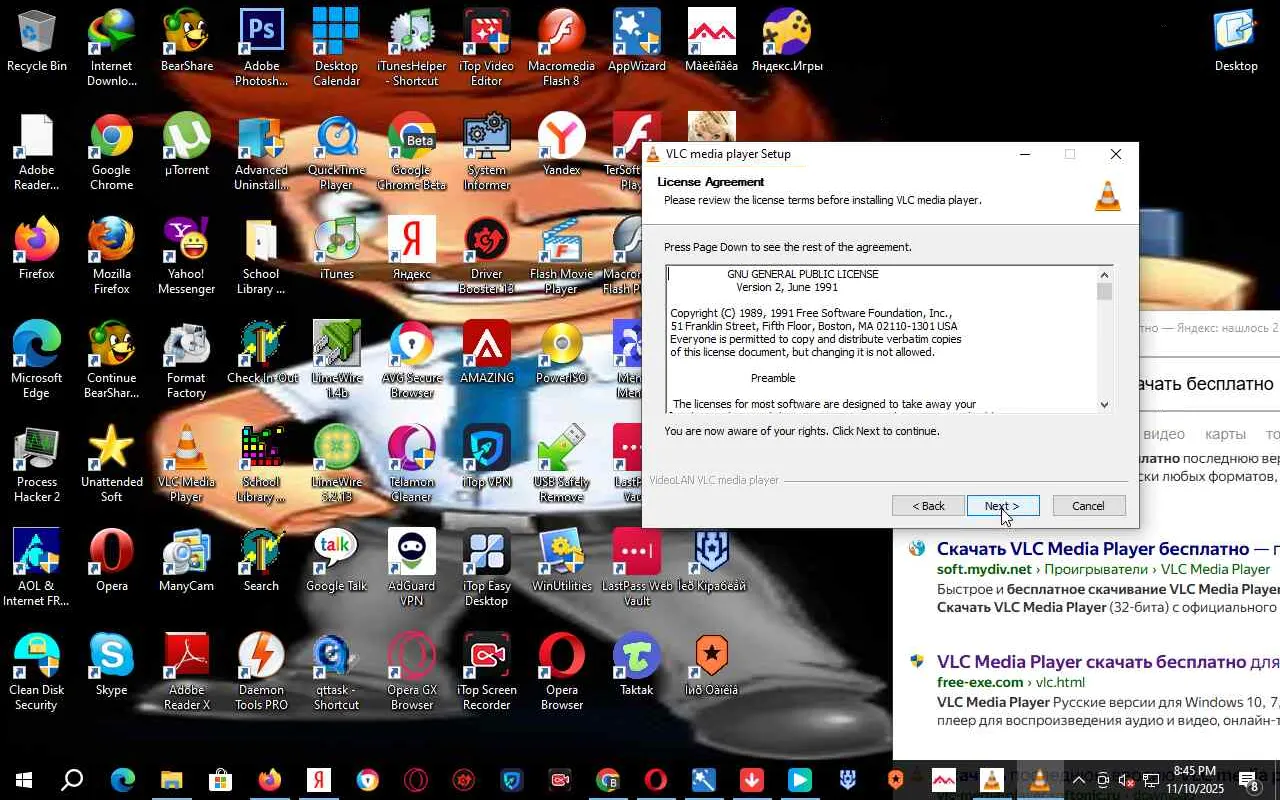
Task: Select the PowerISO desktop shortcut
Action: coord(562,353)
